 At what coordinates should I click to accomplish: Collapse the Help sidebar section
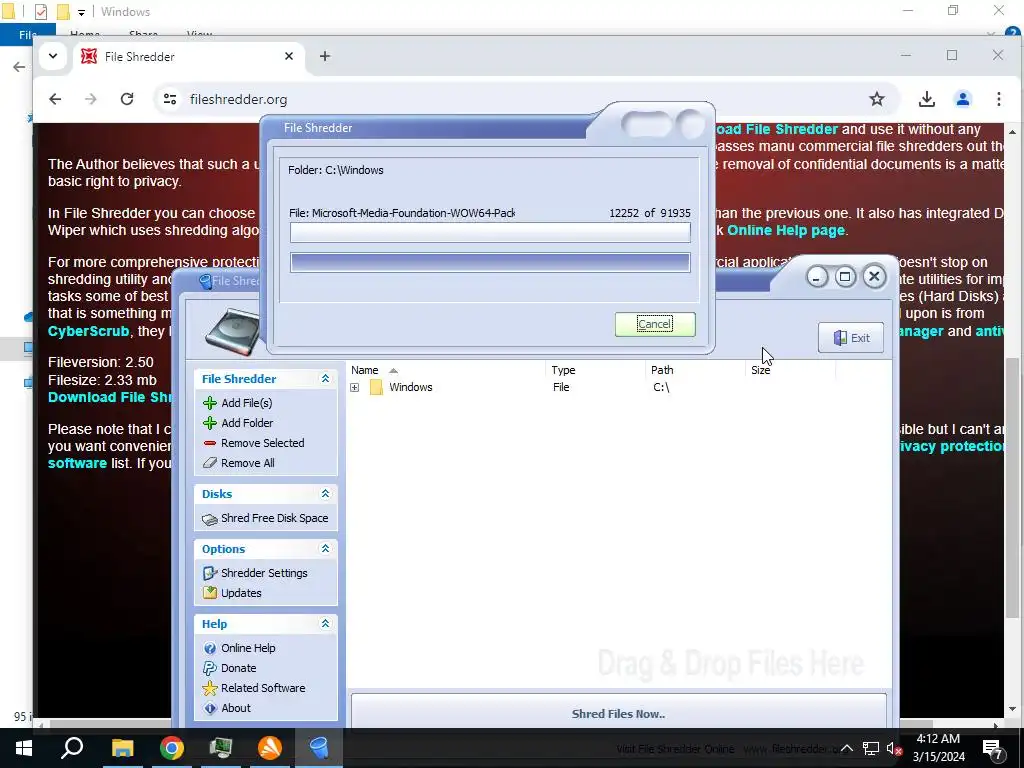(x=325, y=624)
